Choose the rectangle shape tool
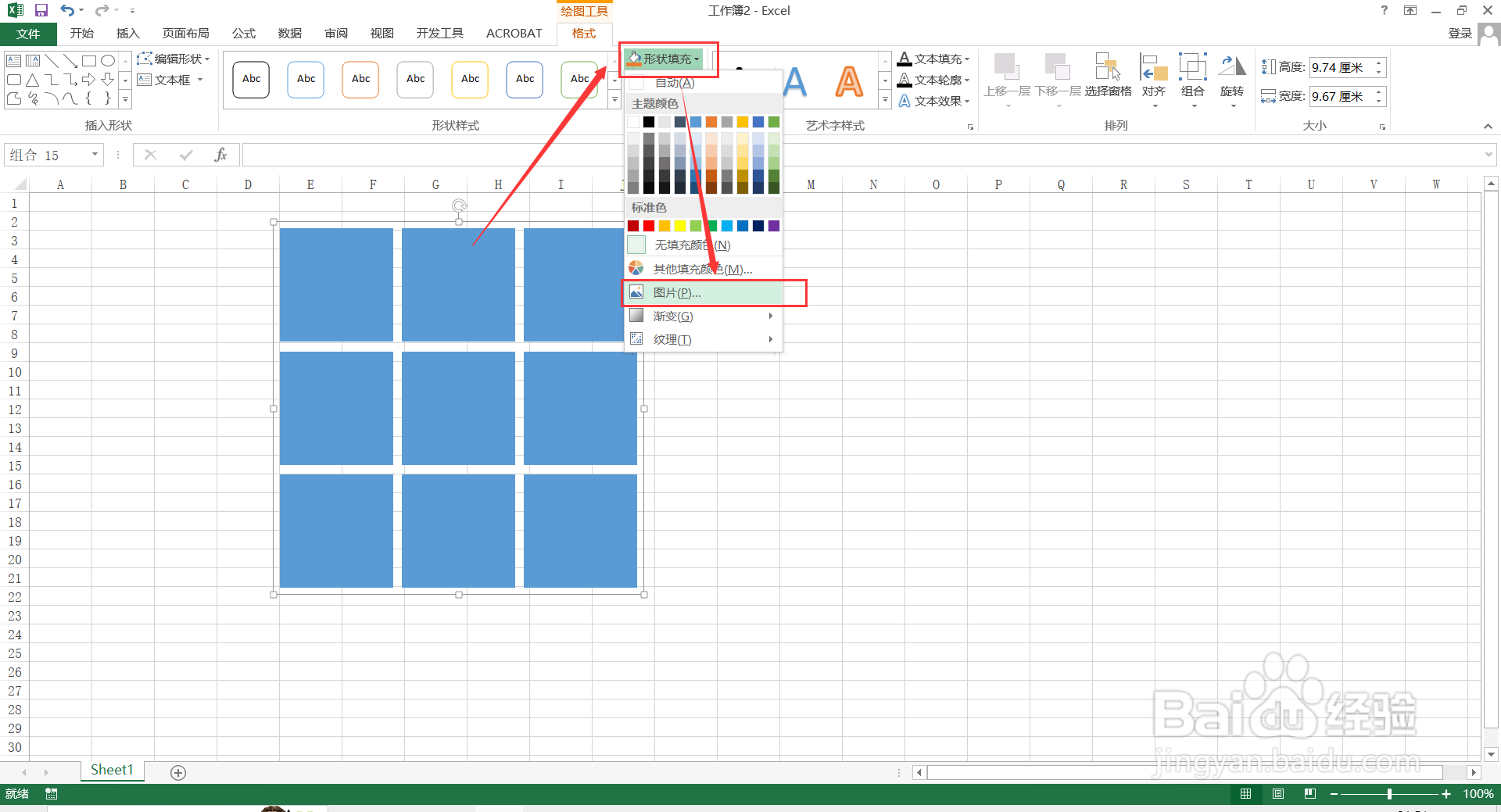The height and width of the screenshot is (812, 1501). click(x=89, y=60)
